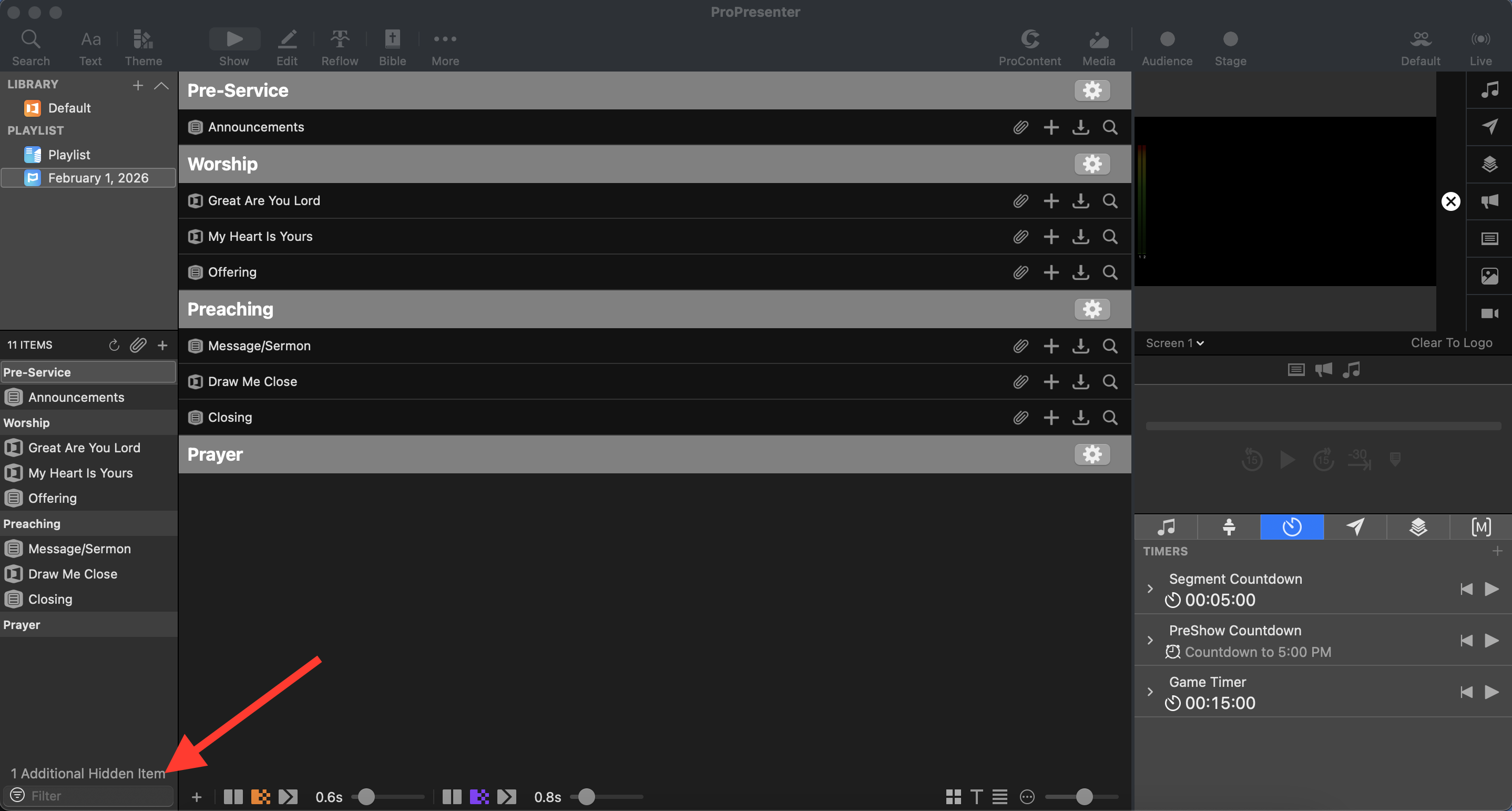Click the download icon on Great Are You Lord row
The image size is (1512, 811).
point(1080,201)
